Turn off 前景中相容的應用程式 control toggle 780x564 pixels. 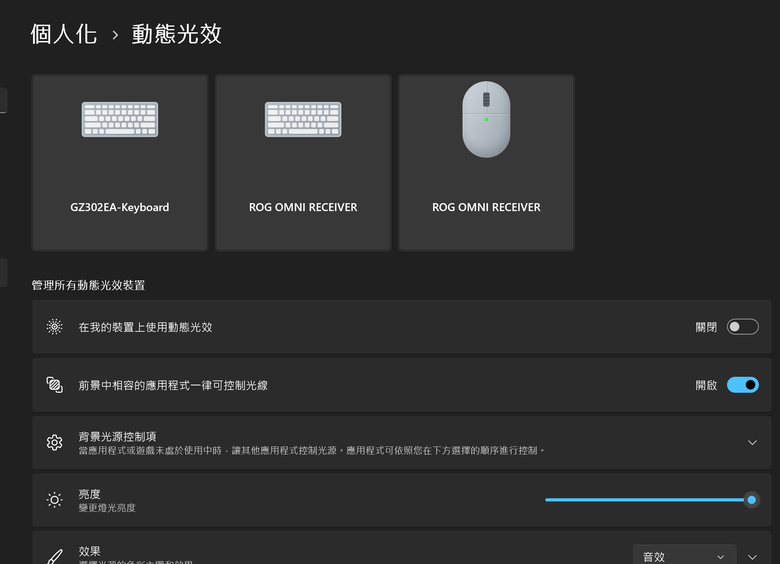[742, 385]
